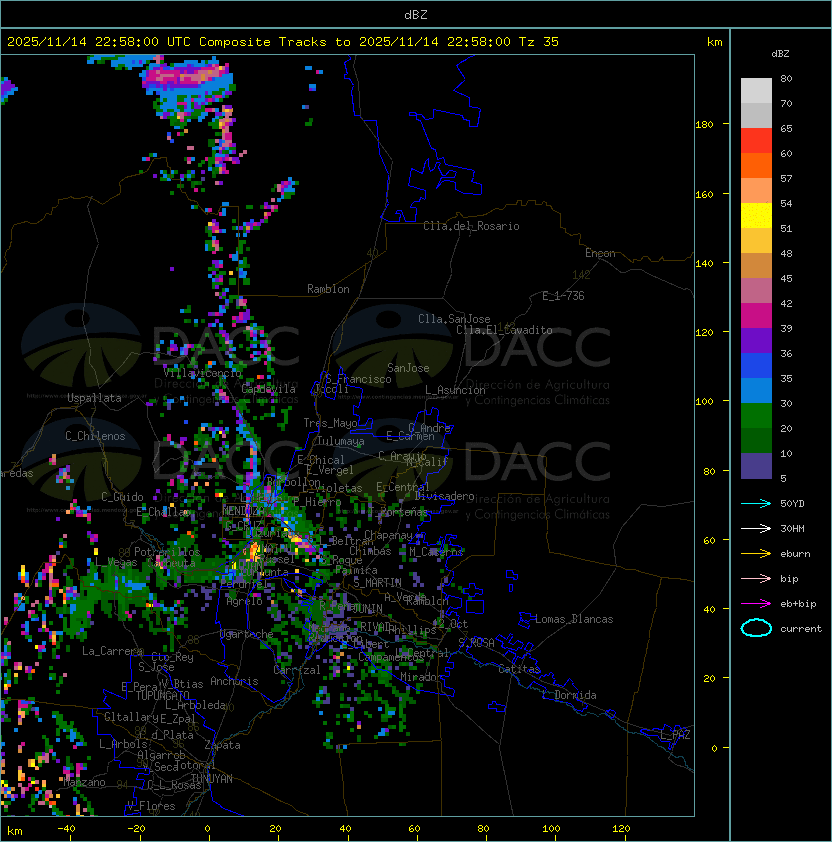Image resolution: width=832 pixels, height=842 pixels.
Task: Click the Catitas label
Action: 519,669
